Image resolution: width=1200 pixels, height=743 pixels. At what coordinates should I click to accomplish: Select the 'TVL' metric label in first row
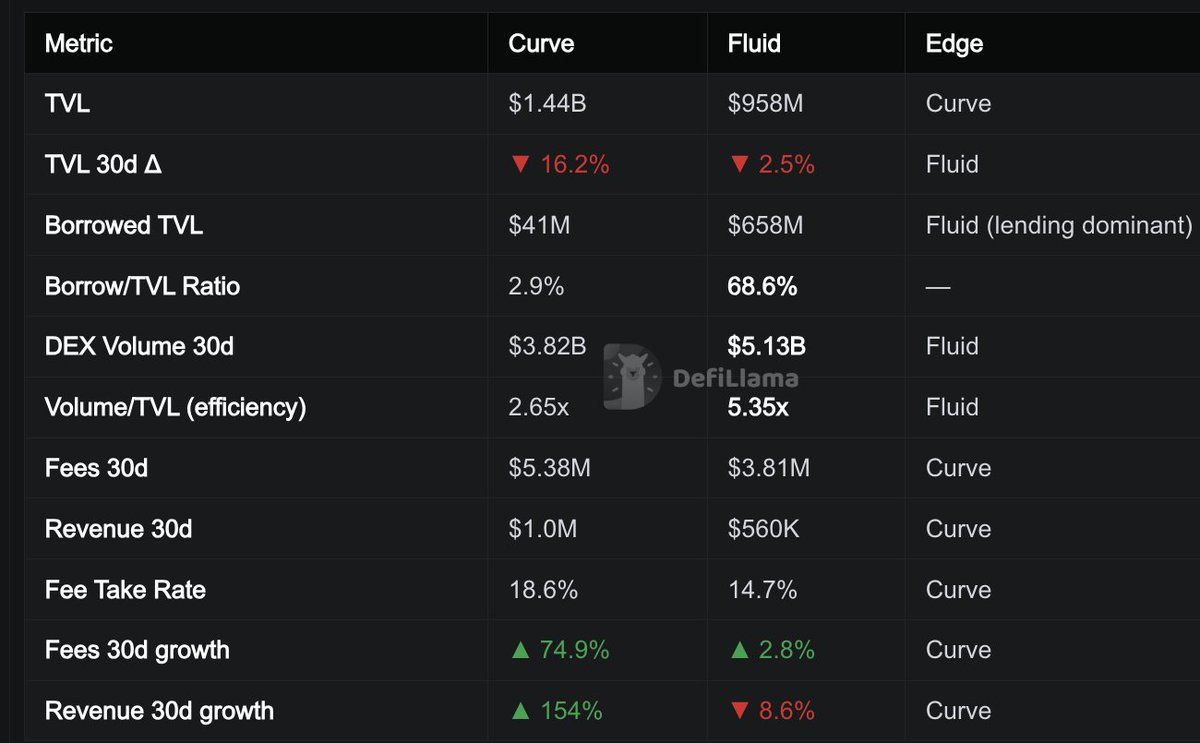pos(67,104)
